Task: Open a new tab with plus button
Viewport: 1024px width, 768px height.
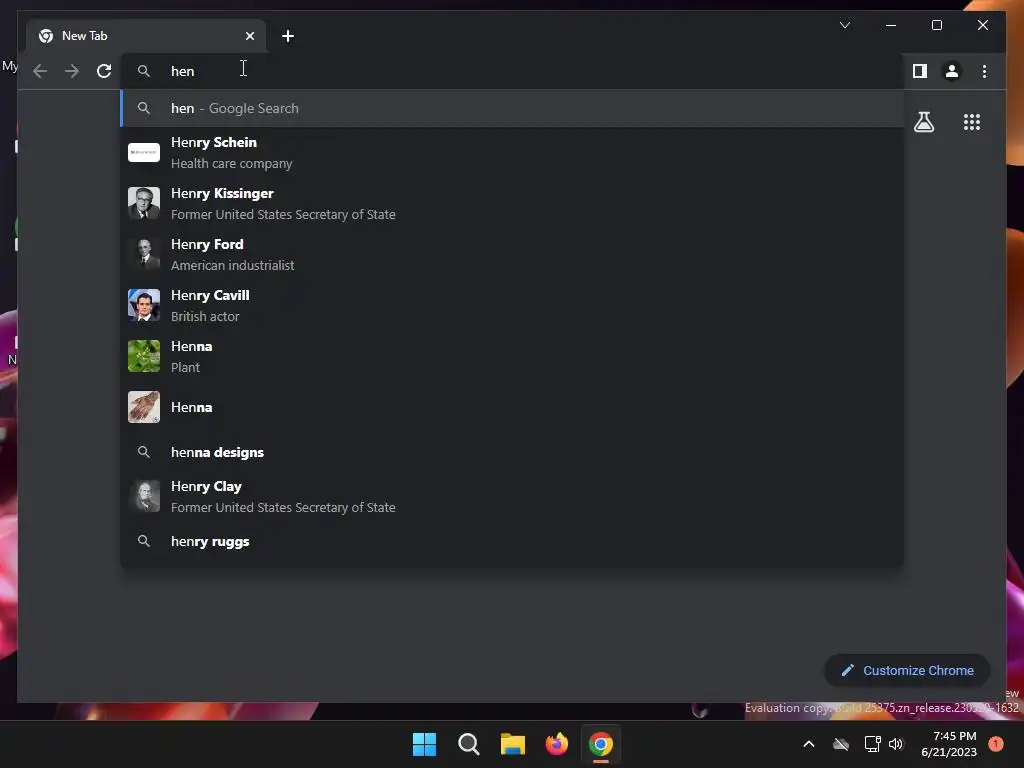Action: click(x=287, y=36)
